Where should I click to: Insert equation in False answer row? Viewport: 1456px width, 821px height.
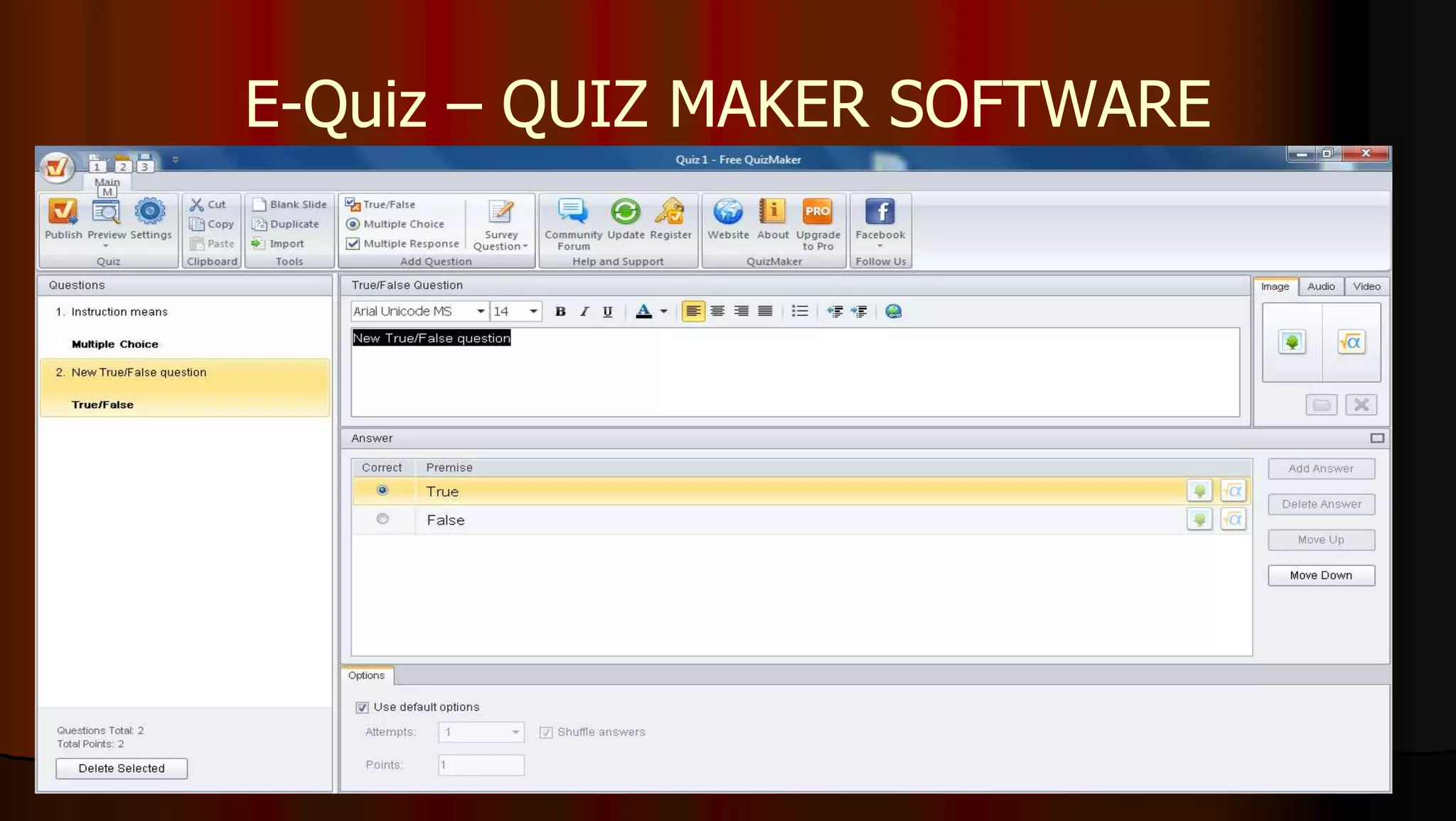1233,520
